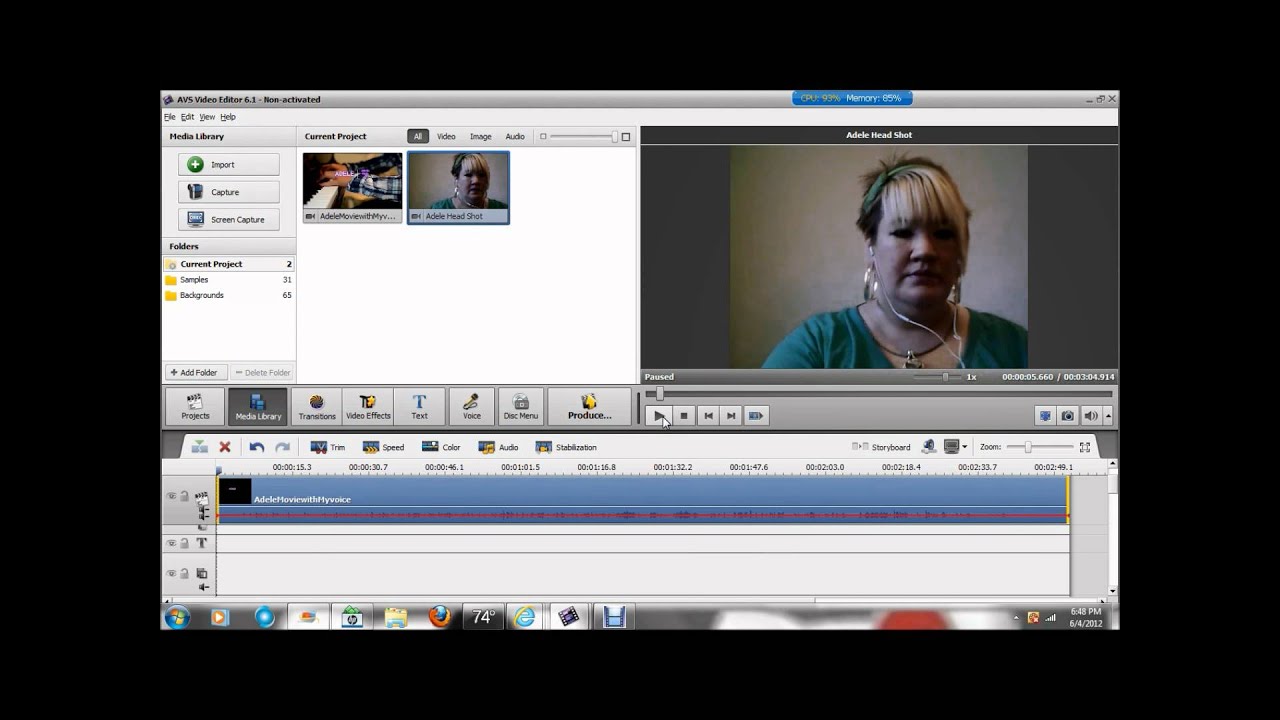The width and height of the screenshot is (1280, 720).
Task: Click the audio mixer icon next to Storyboard
Action: pos(929,447)
